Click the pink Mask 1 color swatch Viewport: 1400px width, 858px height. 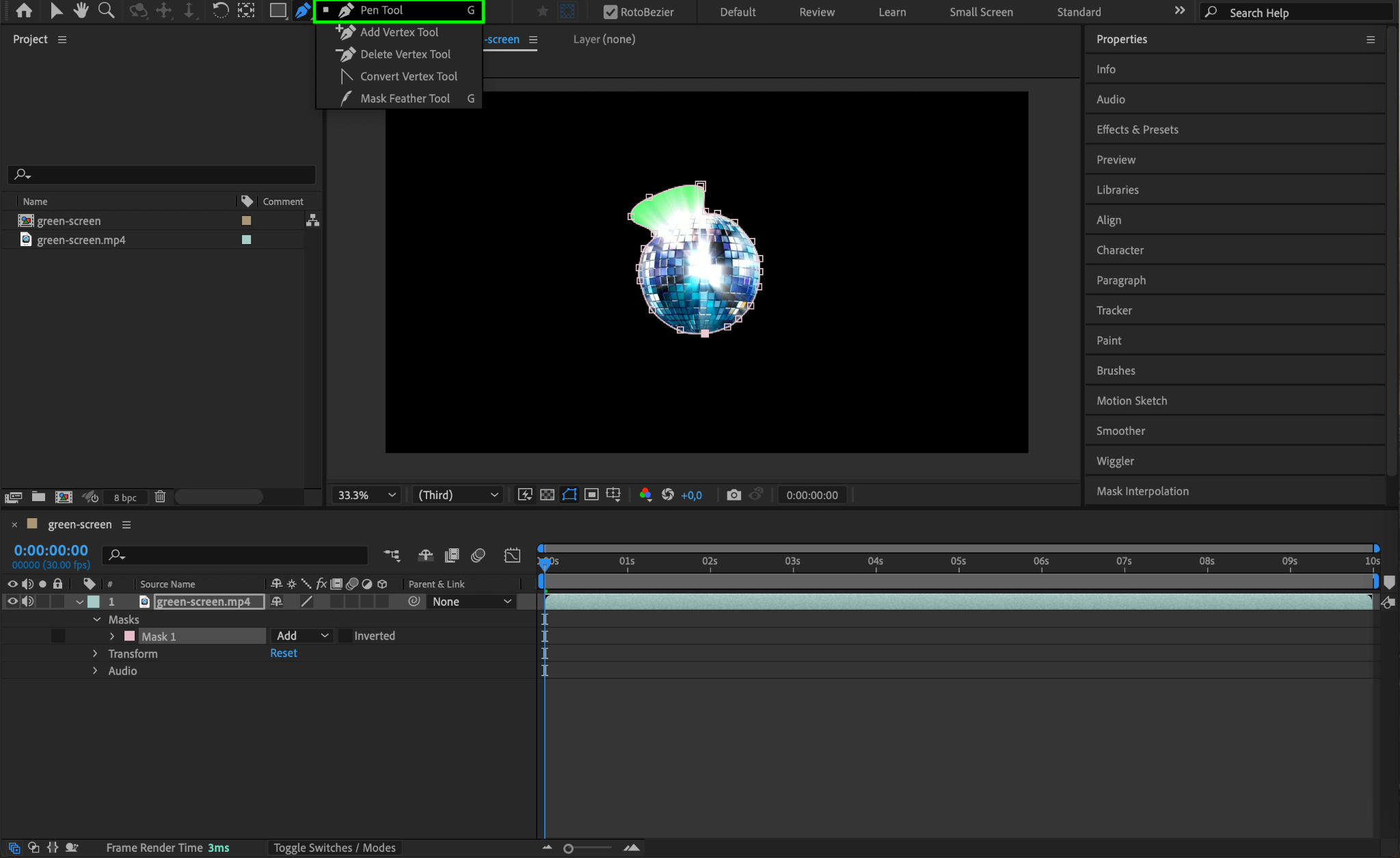pyautogui.click(x=129, y=636)
